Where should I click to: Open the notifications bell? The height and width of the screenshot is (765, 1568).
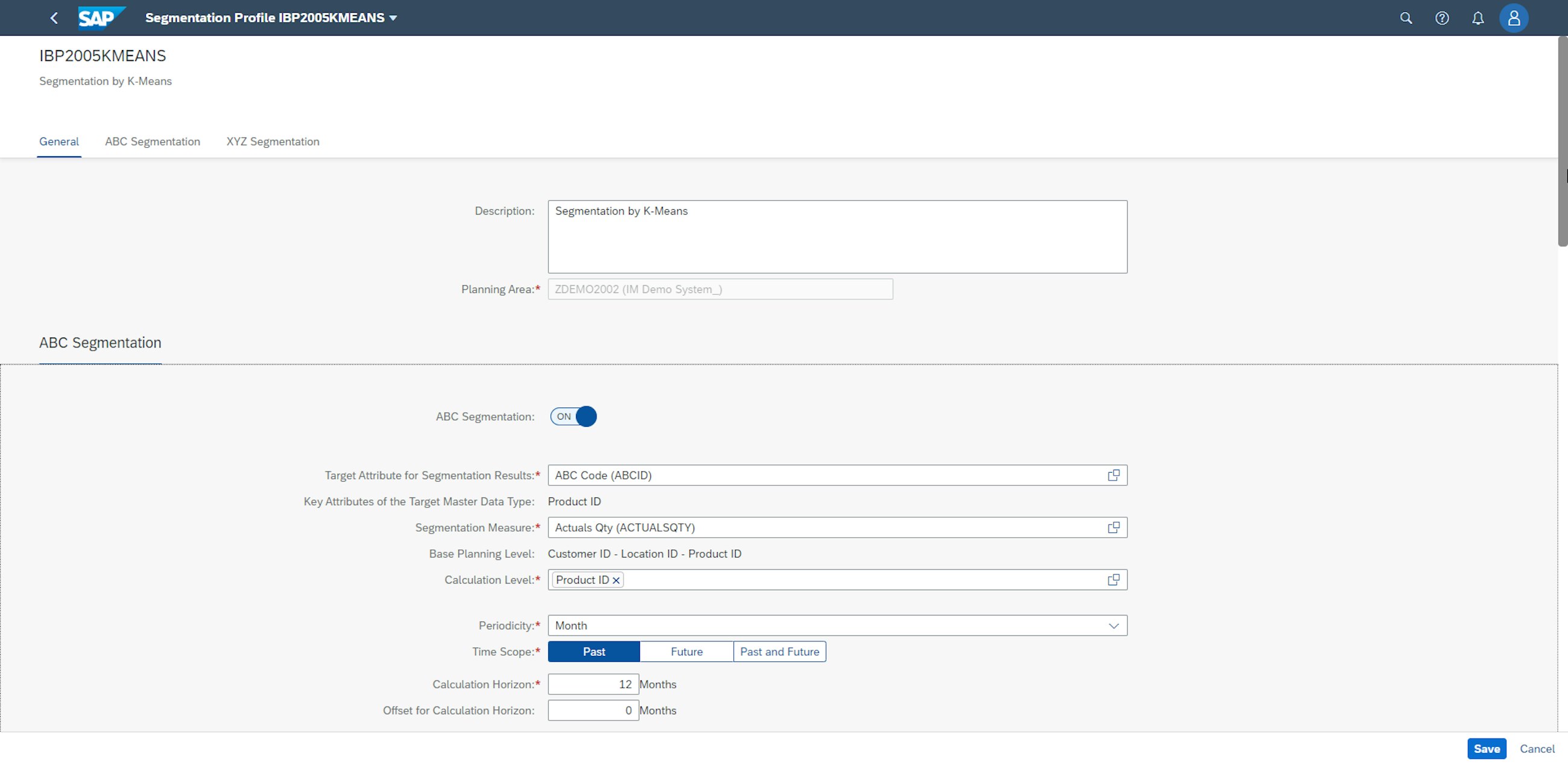coord(1478,18)
